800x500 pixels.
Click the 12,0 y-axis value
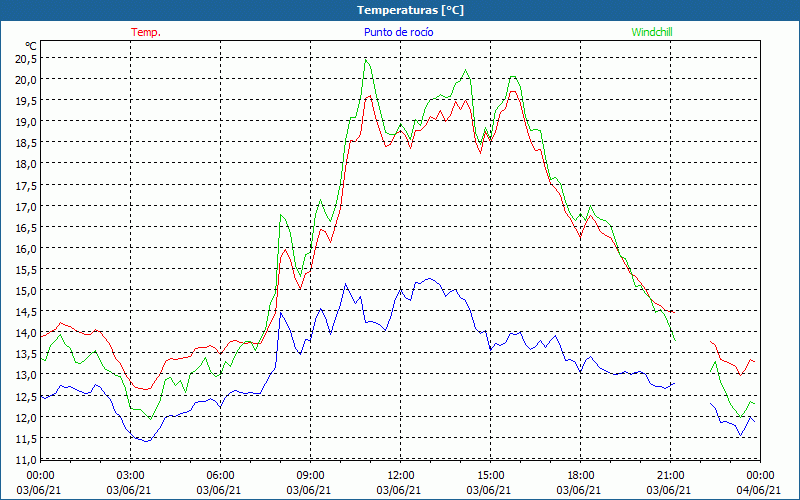click(26, 418)
